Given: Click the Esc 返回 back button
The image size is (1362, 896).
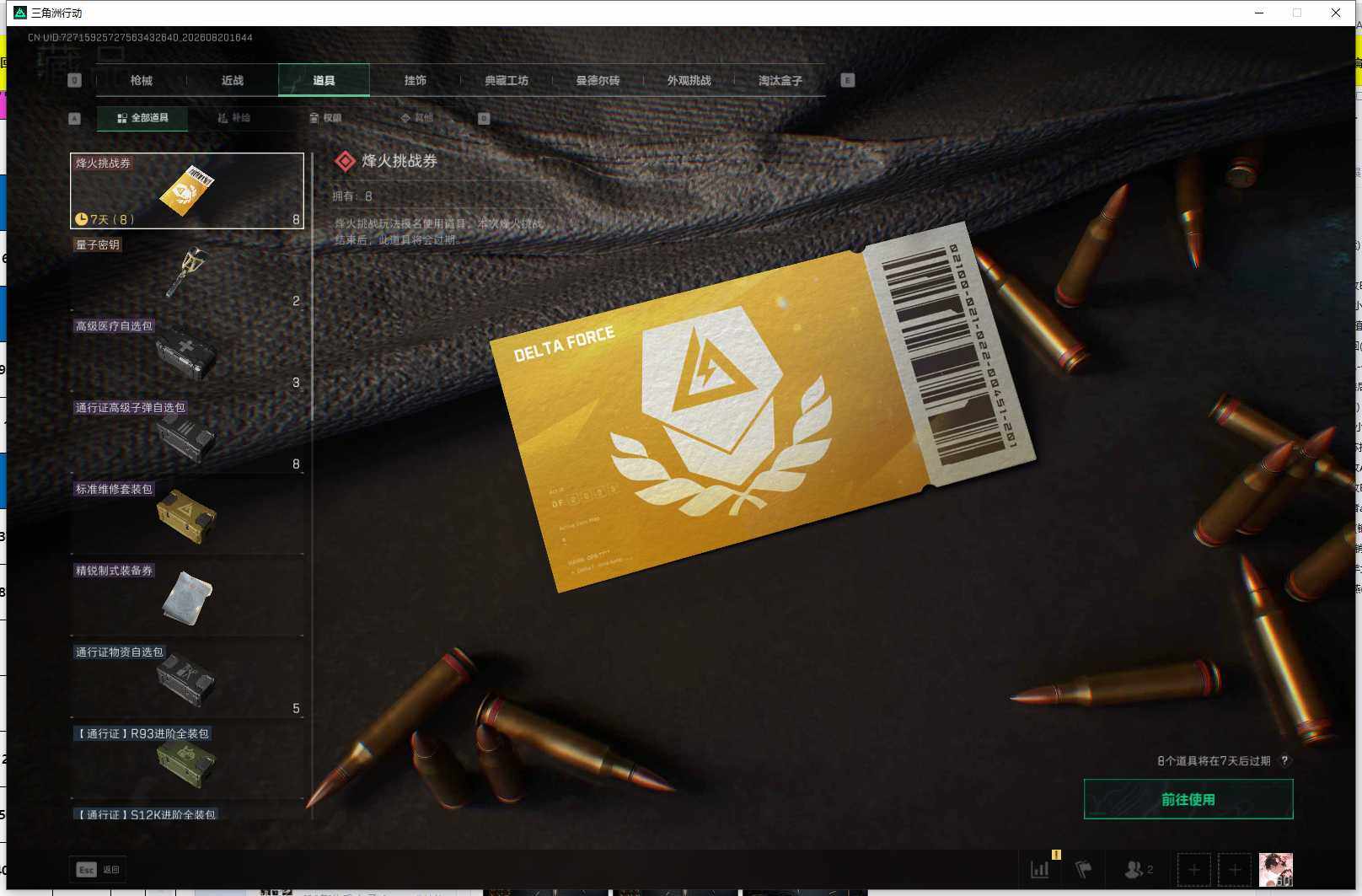Looking at the screenshot, I should coord(98,869).
